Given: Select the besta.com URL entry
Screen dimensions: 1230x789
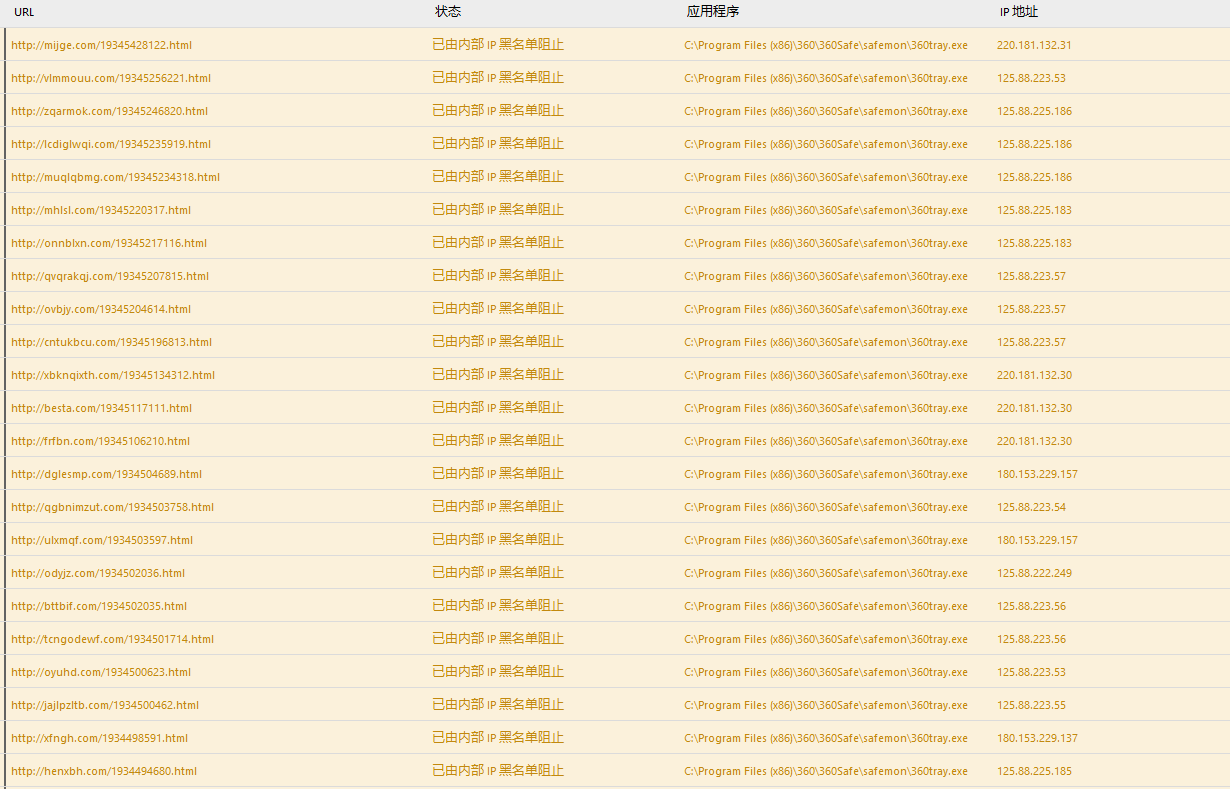Looking at the screenshot, I should pos(101,408).
